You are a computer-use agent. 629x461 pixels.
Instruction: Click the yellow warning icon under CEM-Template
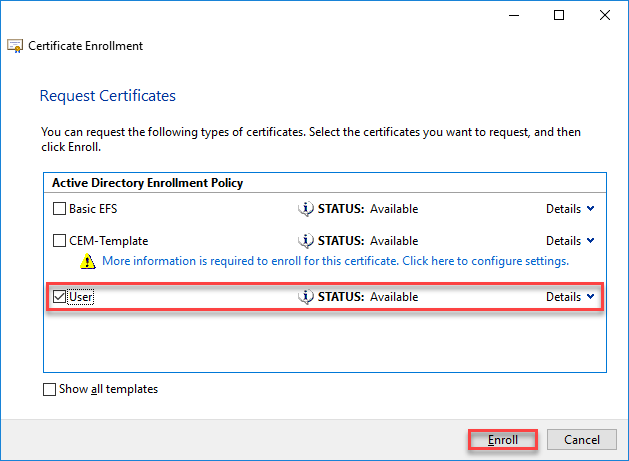(88, 261)
